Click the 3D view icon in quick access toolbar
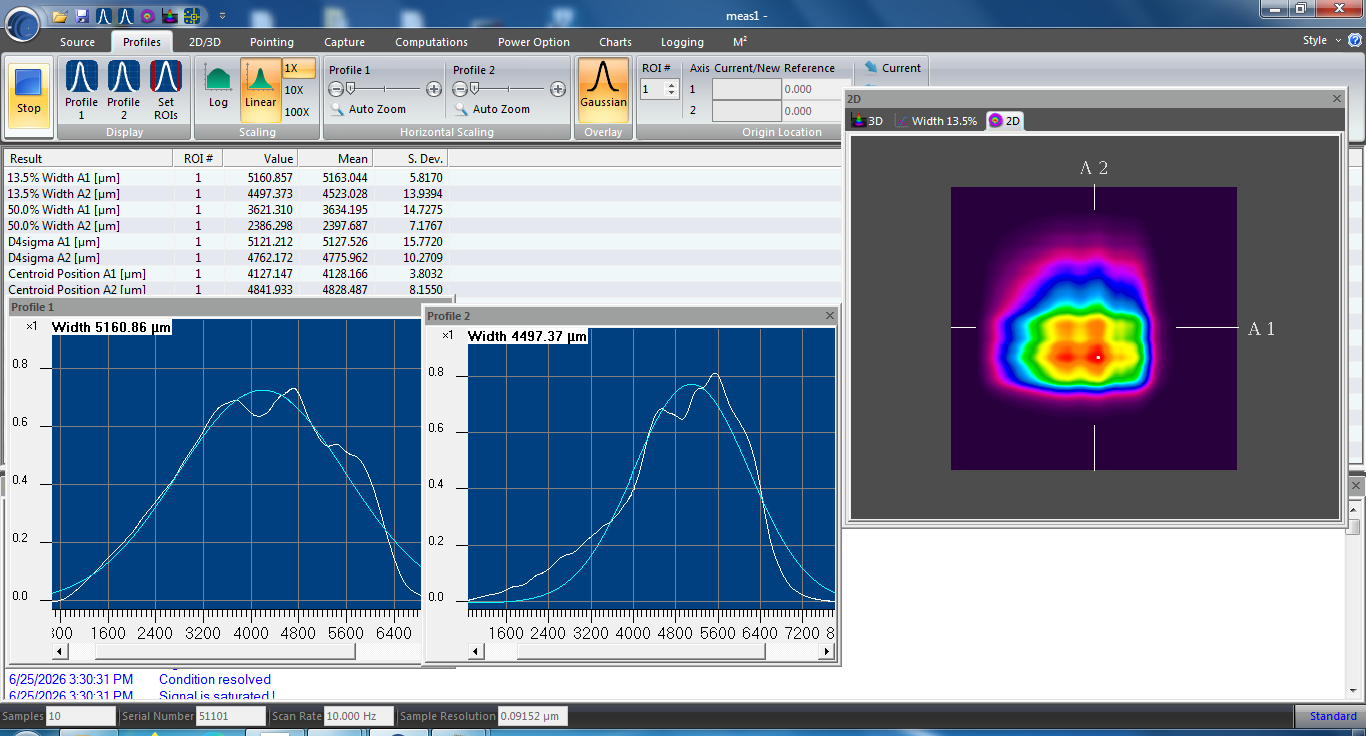The image size is (1366, 736). pyautogui.click(x=168, y=16)
